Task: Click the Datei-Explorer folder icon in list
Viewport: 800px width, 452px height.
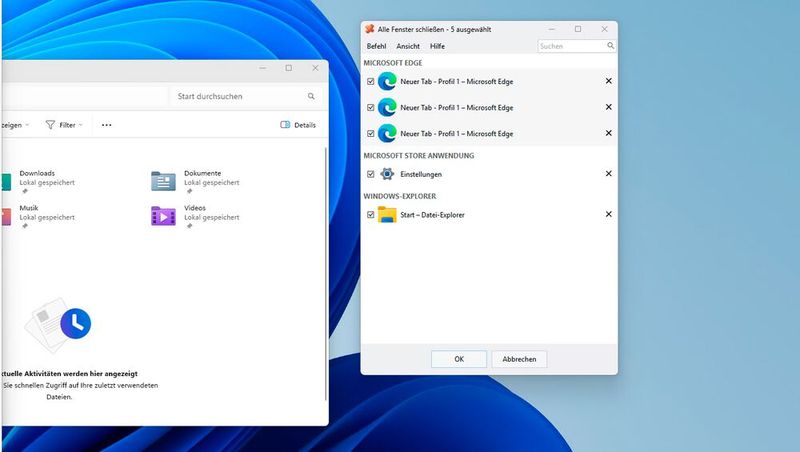Action: (387, 214)
